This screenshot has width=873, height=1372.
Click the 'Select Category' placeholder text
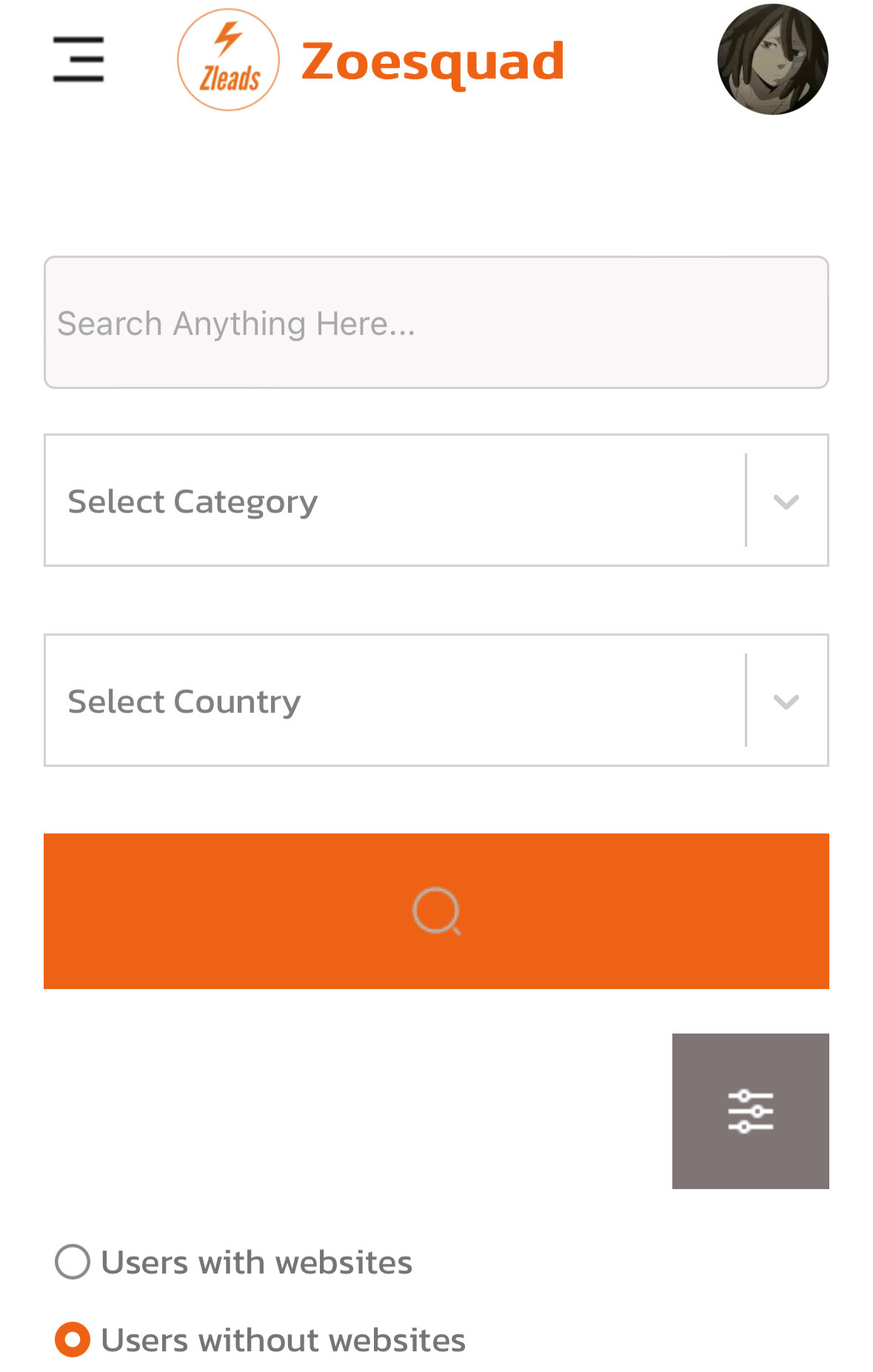coord(193,502)
